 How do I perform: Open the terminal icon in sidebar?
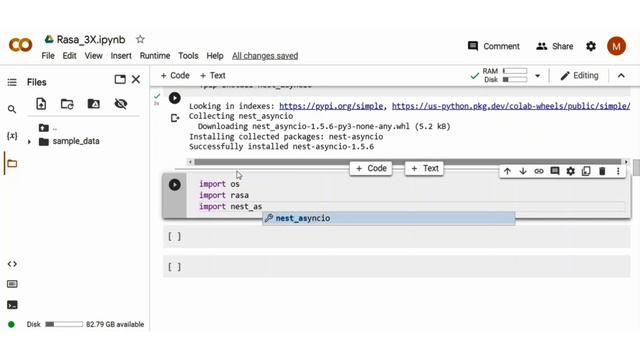point(12,305)
